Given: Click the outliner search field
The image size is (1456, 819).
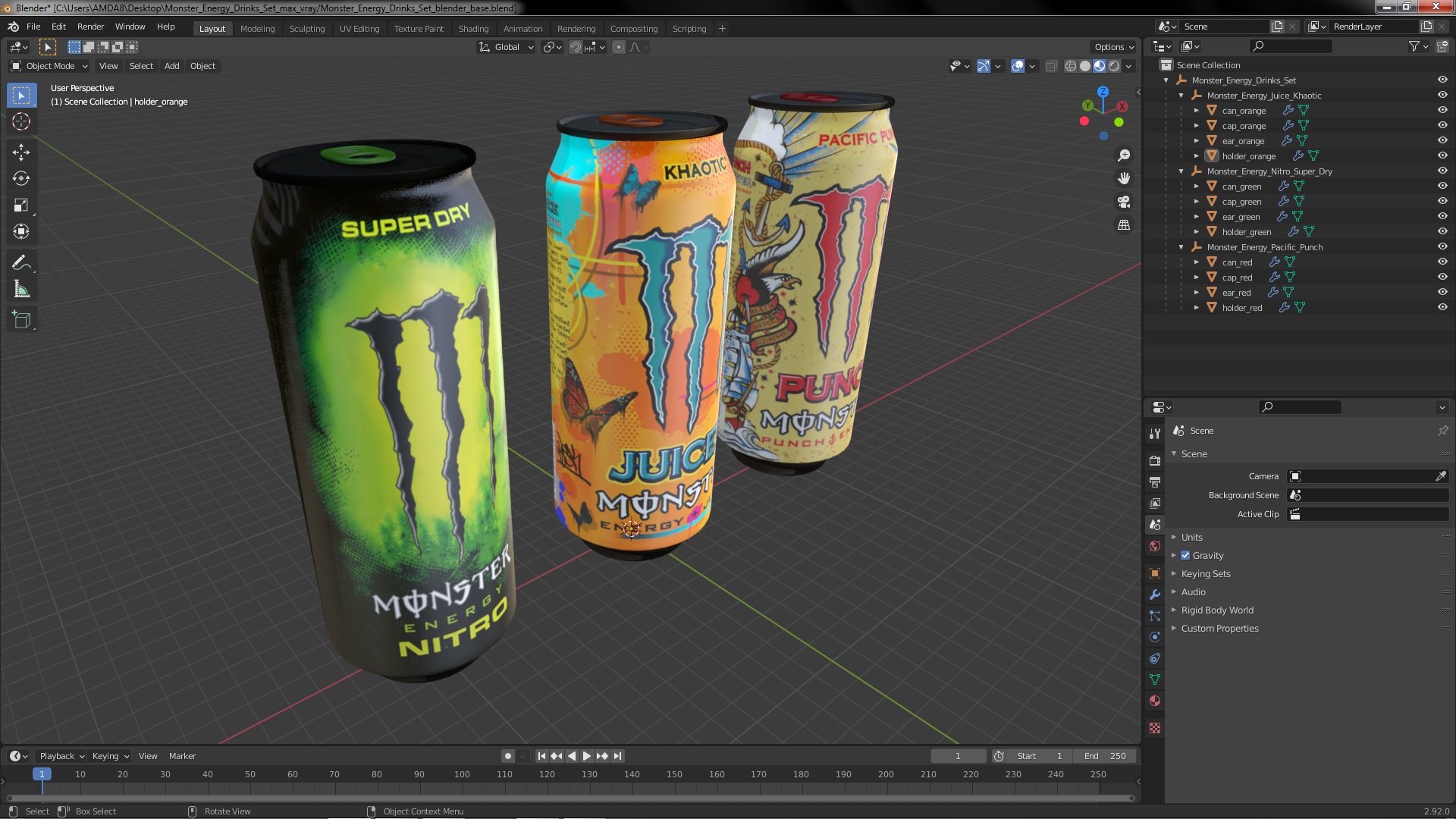Looking at the screenshot, I should pyautogui.click(x=1291, y=46).
